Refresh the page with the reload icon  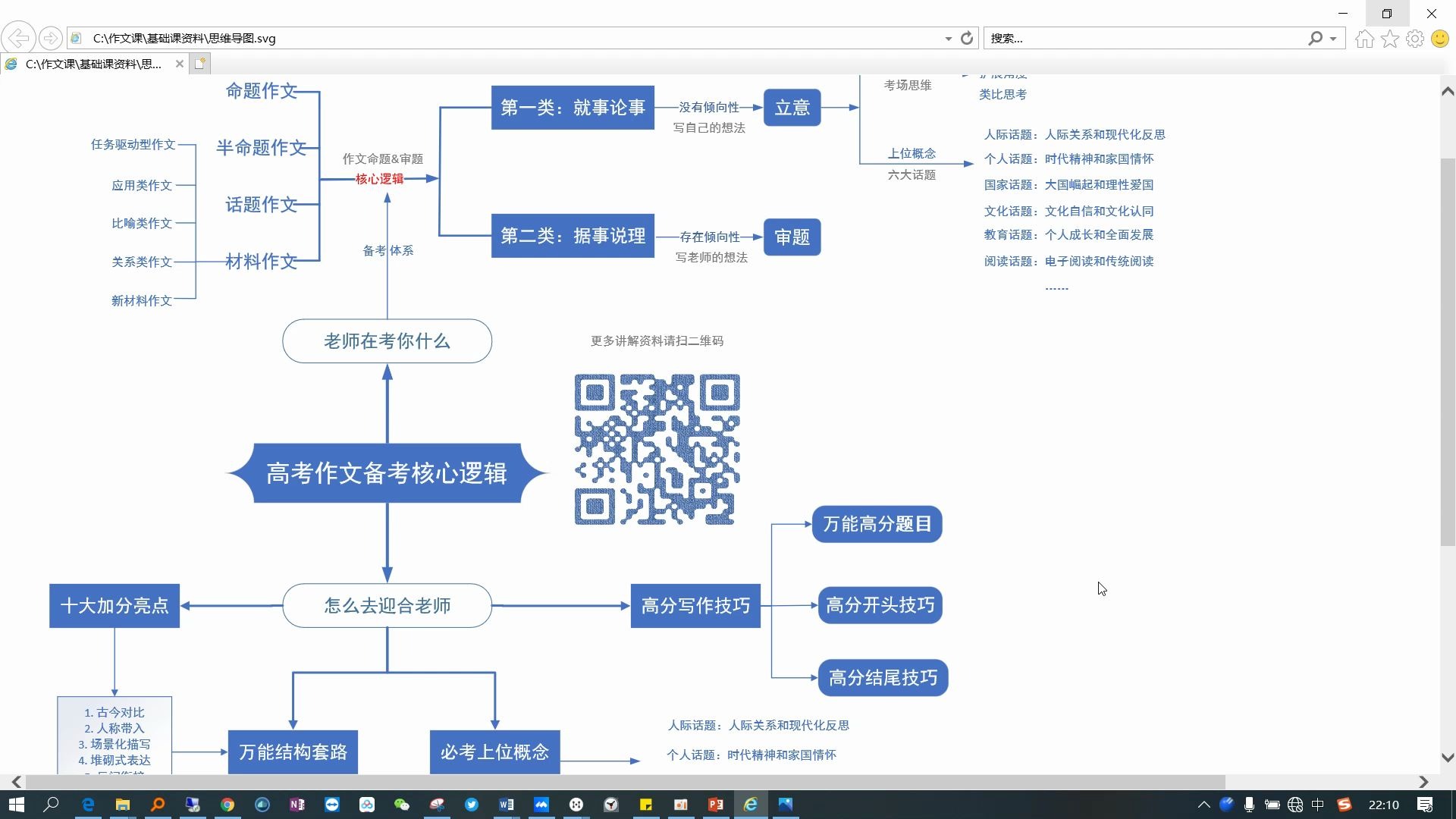966,38
